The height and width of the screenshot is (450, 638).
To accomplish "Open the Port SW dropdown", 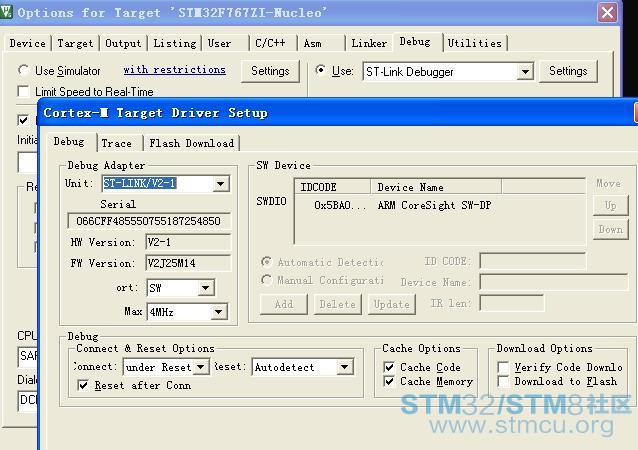I will click(x=206, y=288).
